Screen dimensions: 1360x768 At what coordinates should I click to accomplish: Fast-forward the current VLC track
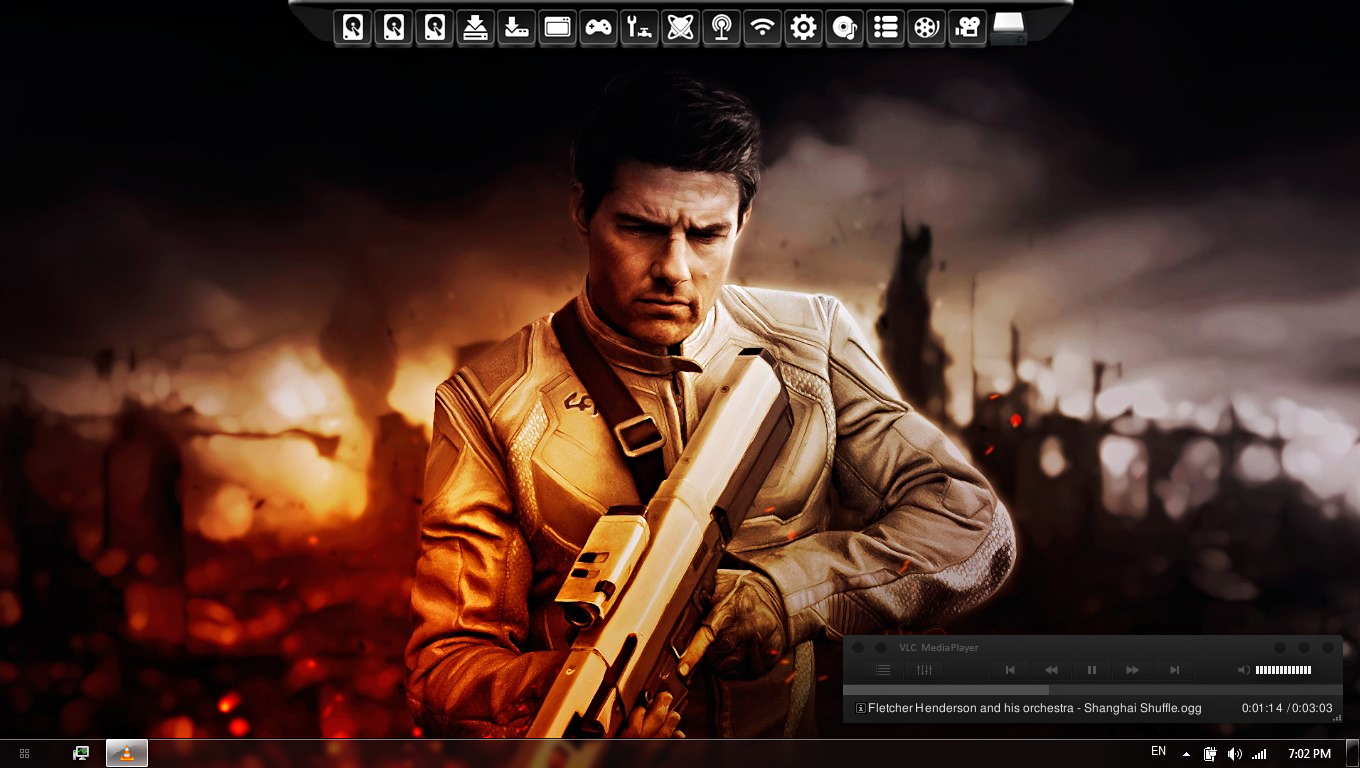(1133, 670)
